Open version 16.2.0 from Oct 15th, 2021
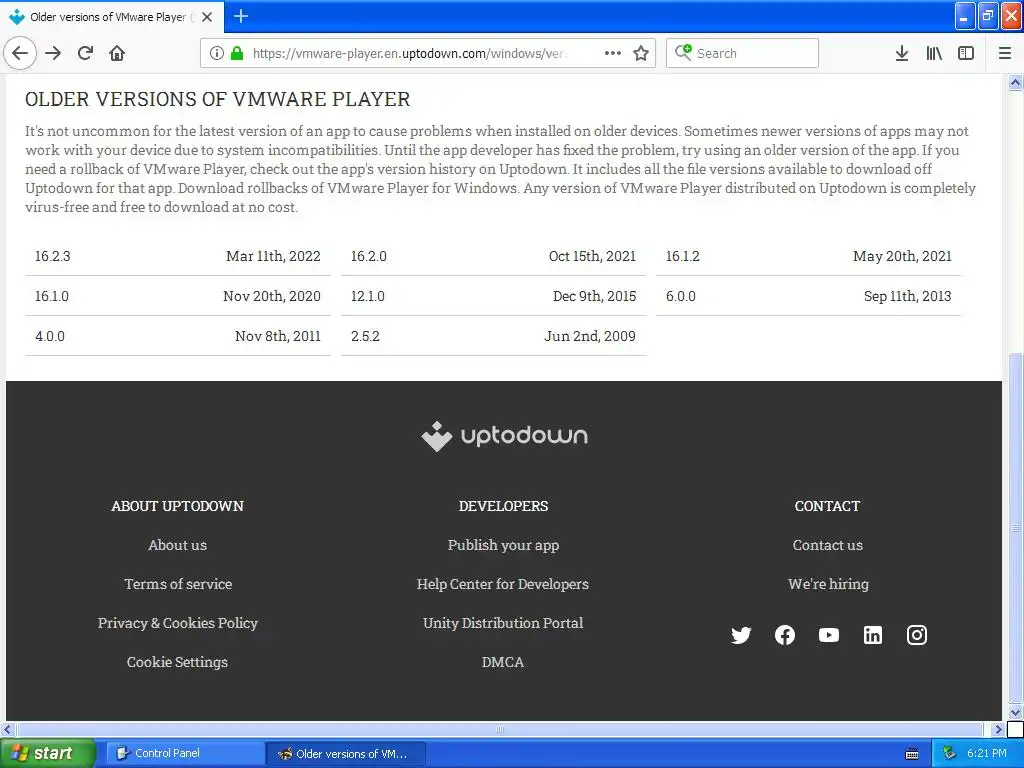Screen dimensions: 1024x768 (493, 256)
